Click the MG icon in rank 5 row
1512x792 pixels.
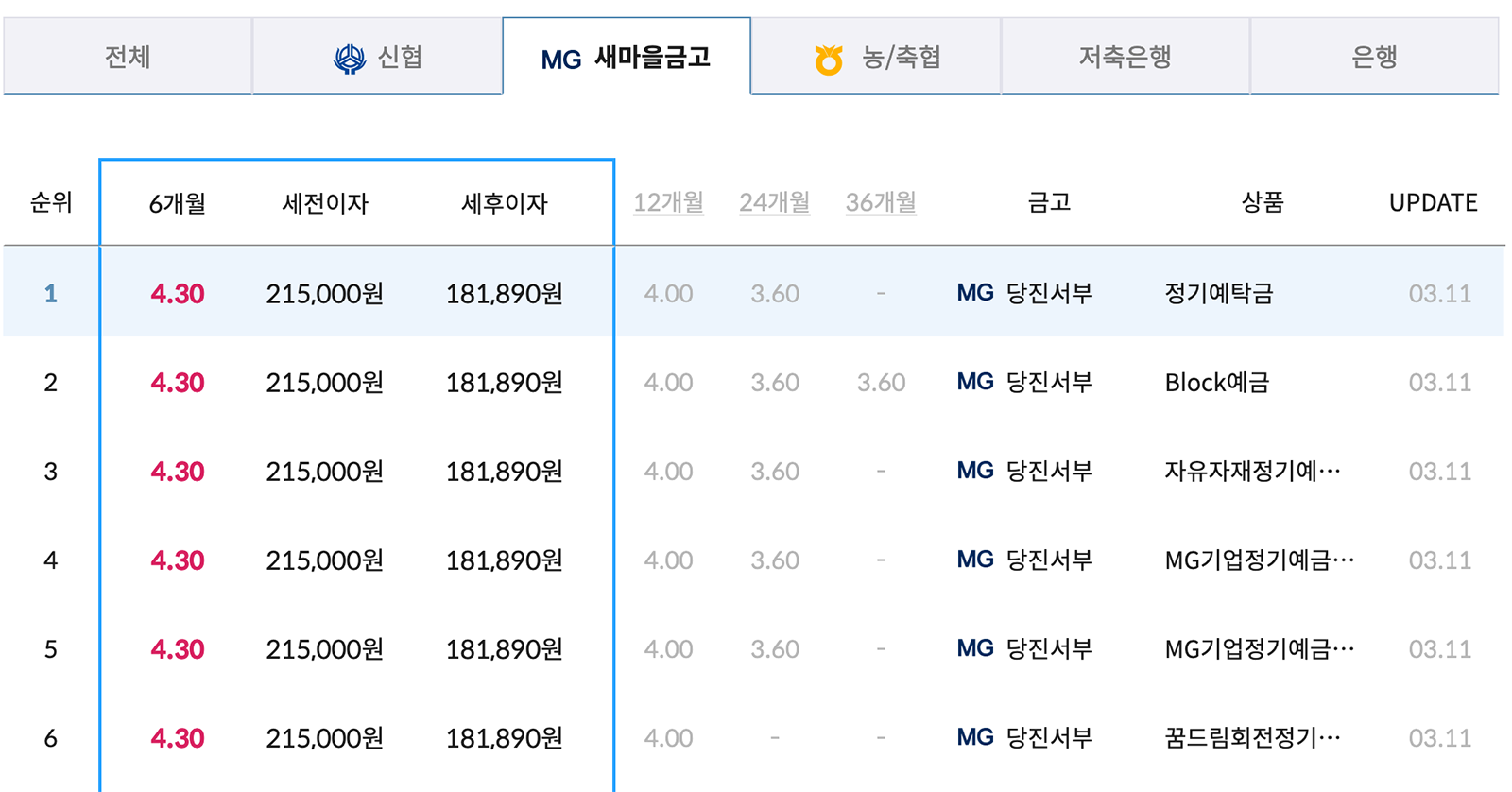pyautogui.click(x=975, y=648)
